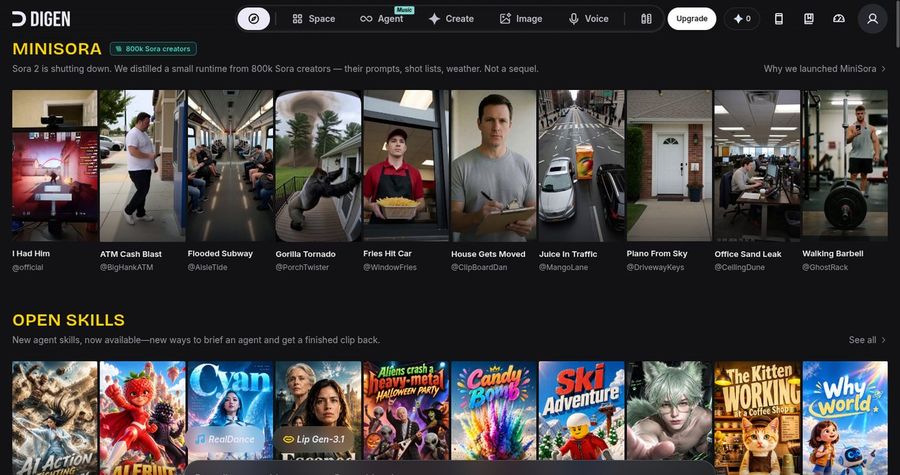Open the Ski Adventure skill poster
This screenshot has width=900, height=475.
[x=582, y=411]
